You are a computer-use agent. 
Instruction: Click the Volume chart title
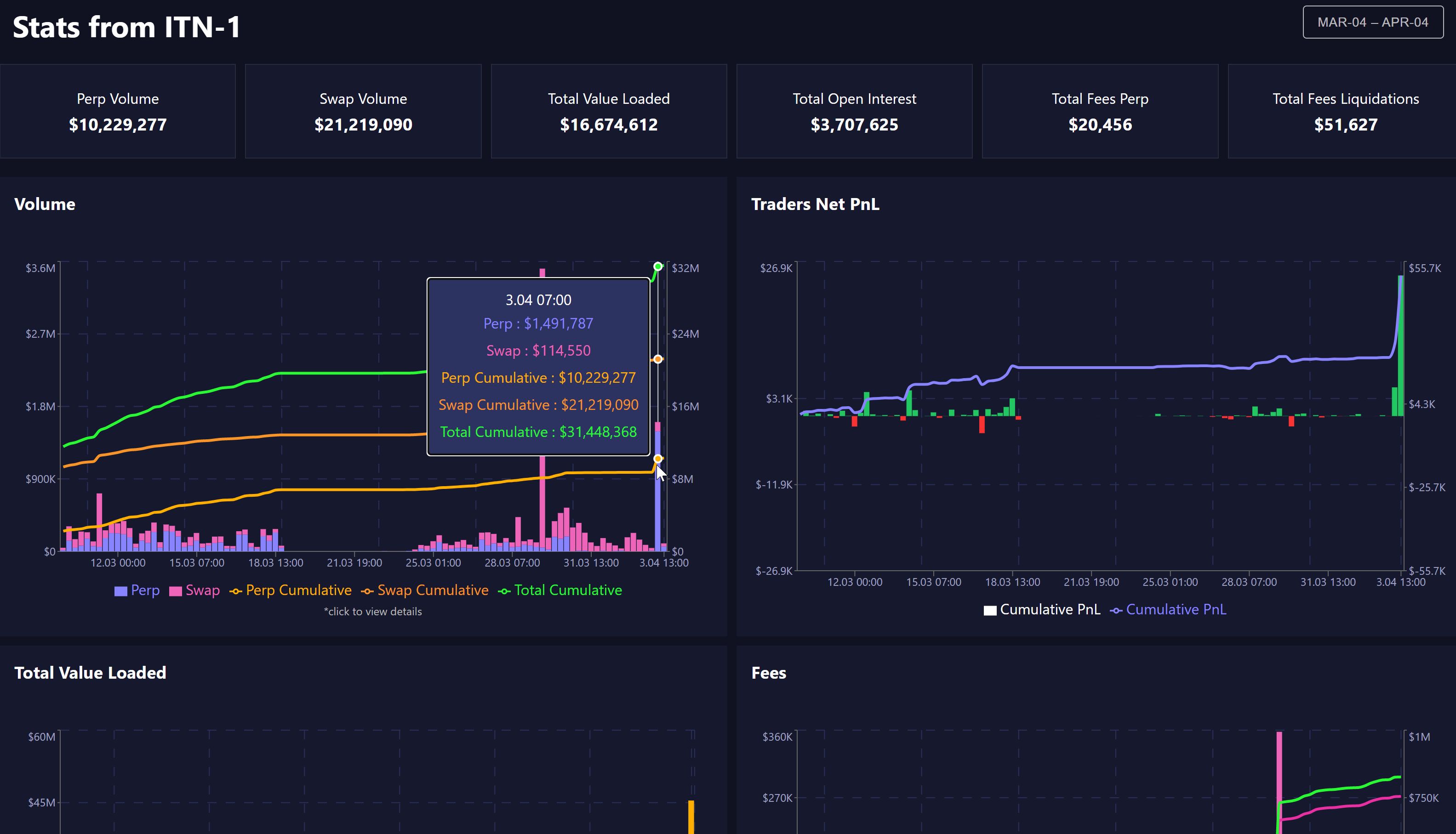coord(45,204)
